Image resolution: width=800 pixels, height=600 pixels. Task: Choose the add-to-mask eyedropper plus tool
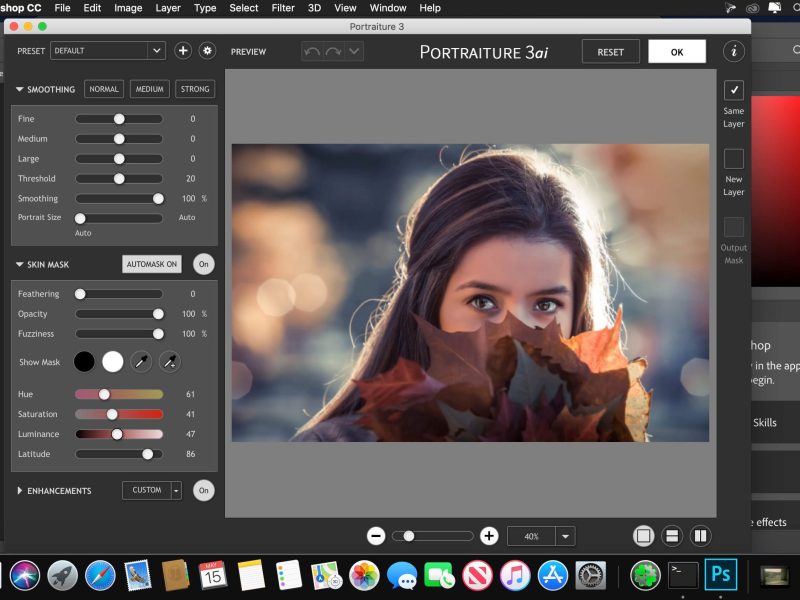click(x=169, y=362)
